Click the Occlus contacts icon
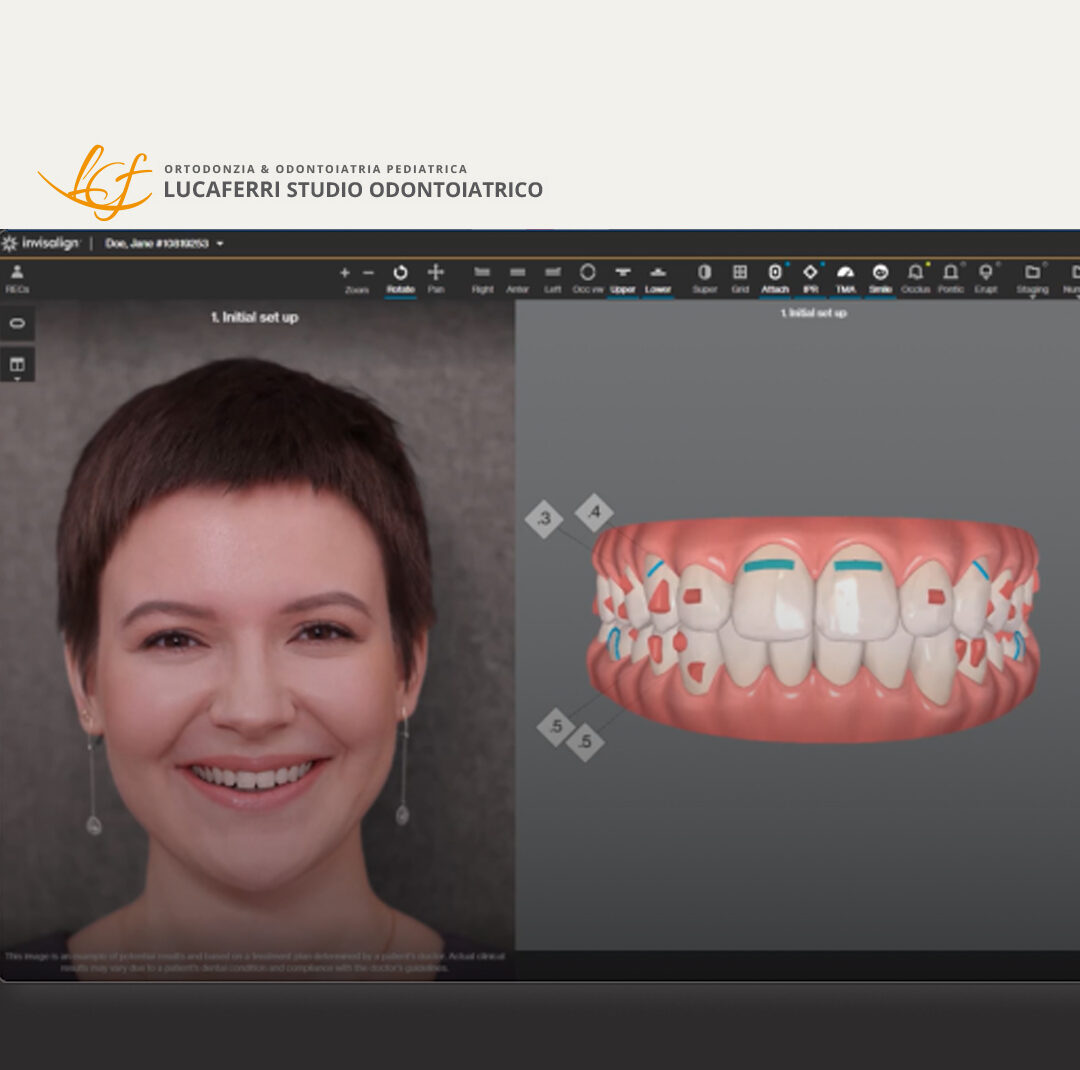Image resolution: width=1080 pixels, height=1070 pixels. pos(916,273)
